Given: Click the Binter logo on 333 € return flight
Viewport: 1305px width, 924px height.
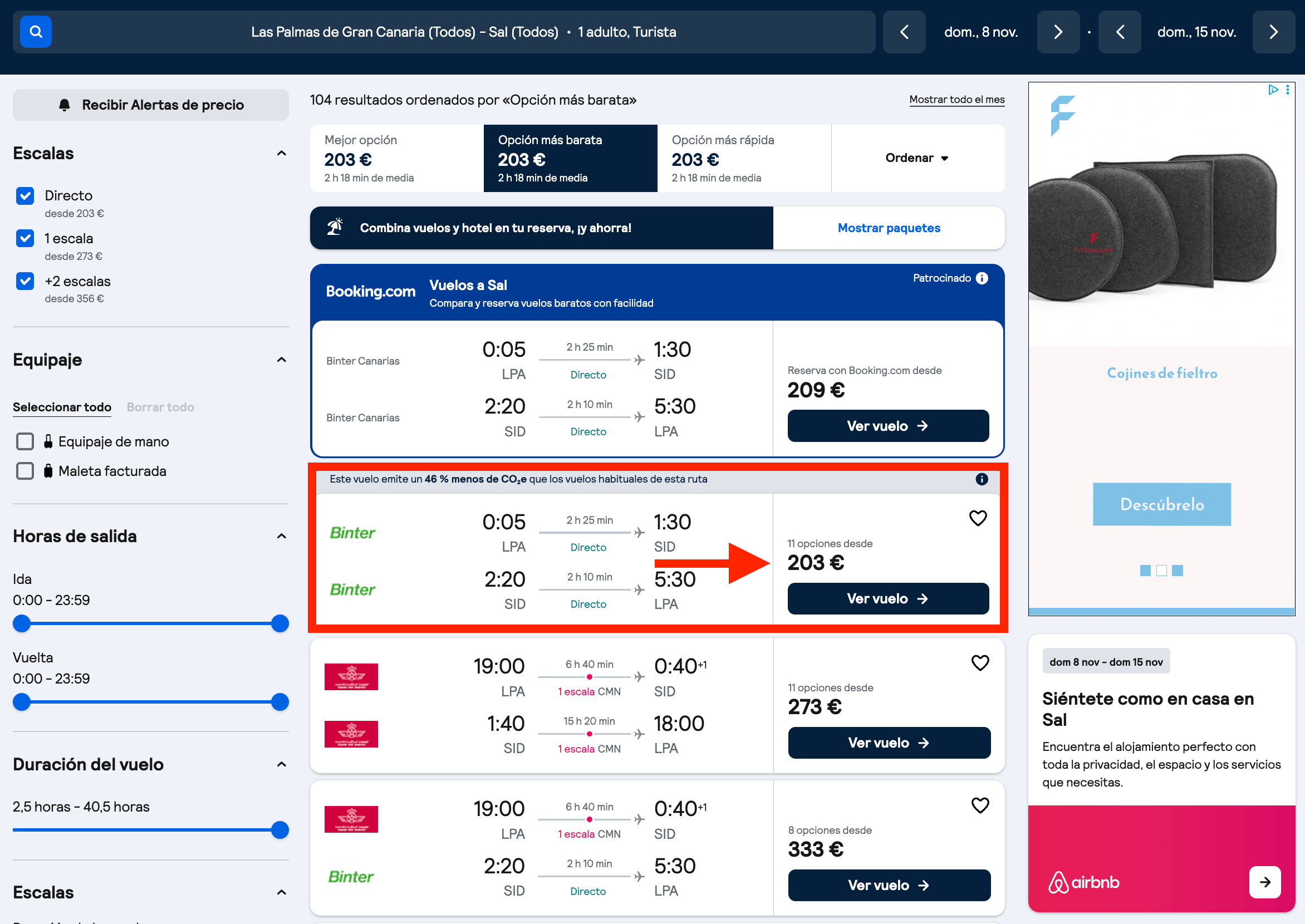Looking at the screenshot, I should pos(351,877).
